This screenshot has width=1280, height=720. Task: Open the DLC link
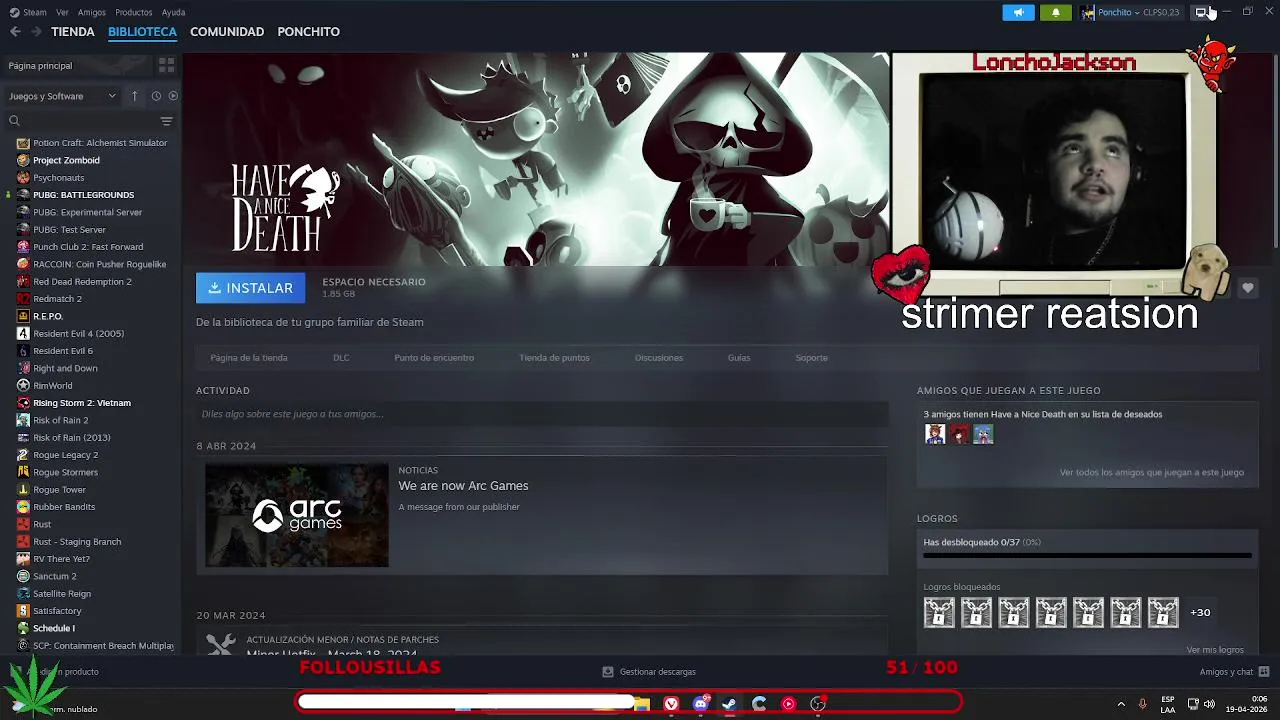click(341, 358)
